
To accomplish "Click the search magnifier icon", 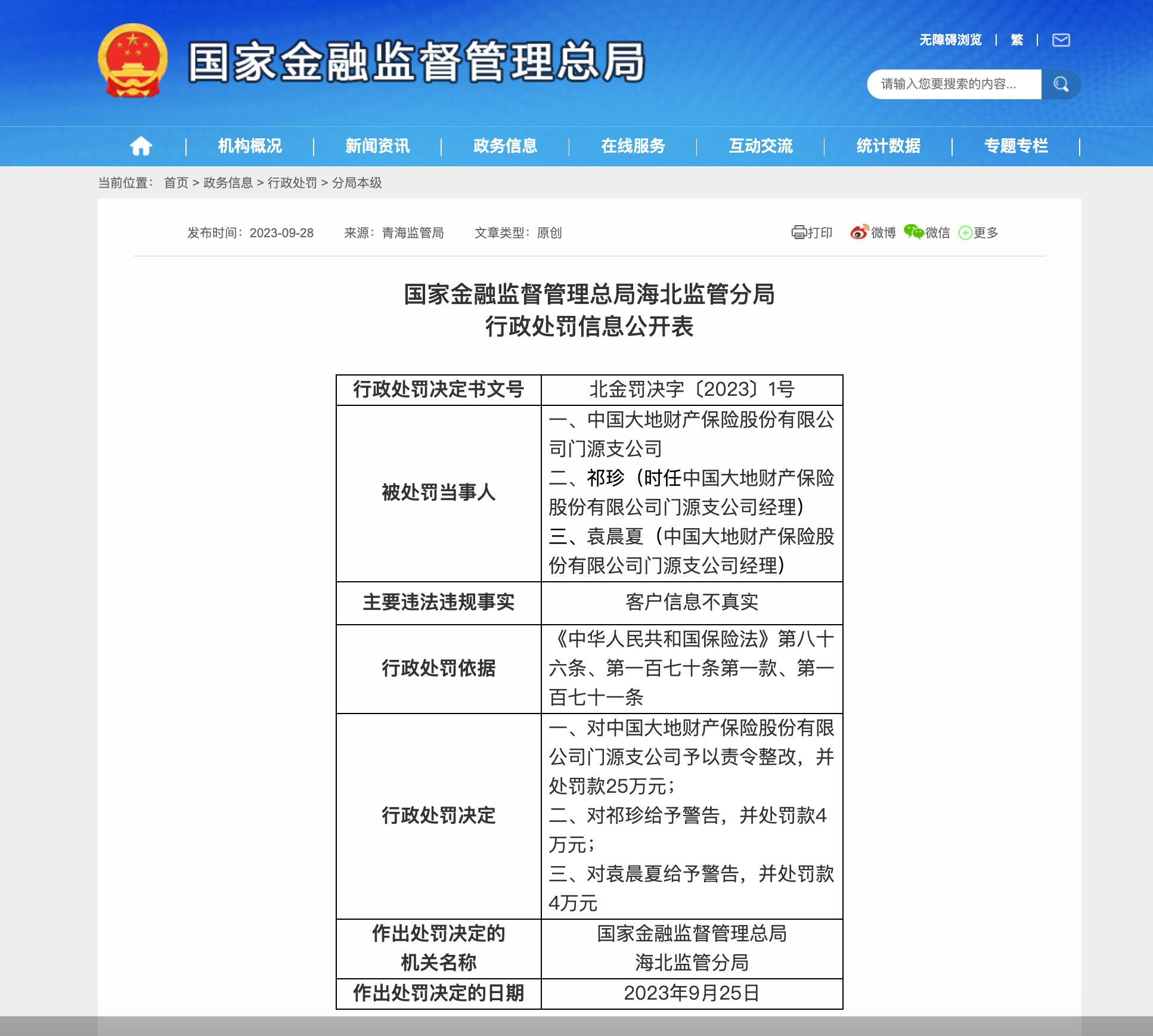I will tap(1061, 84).
